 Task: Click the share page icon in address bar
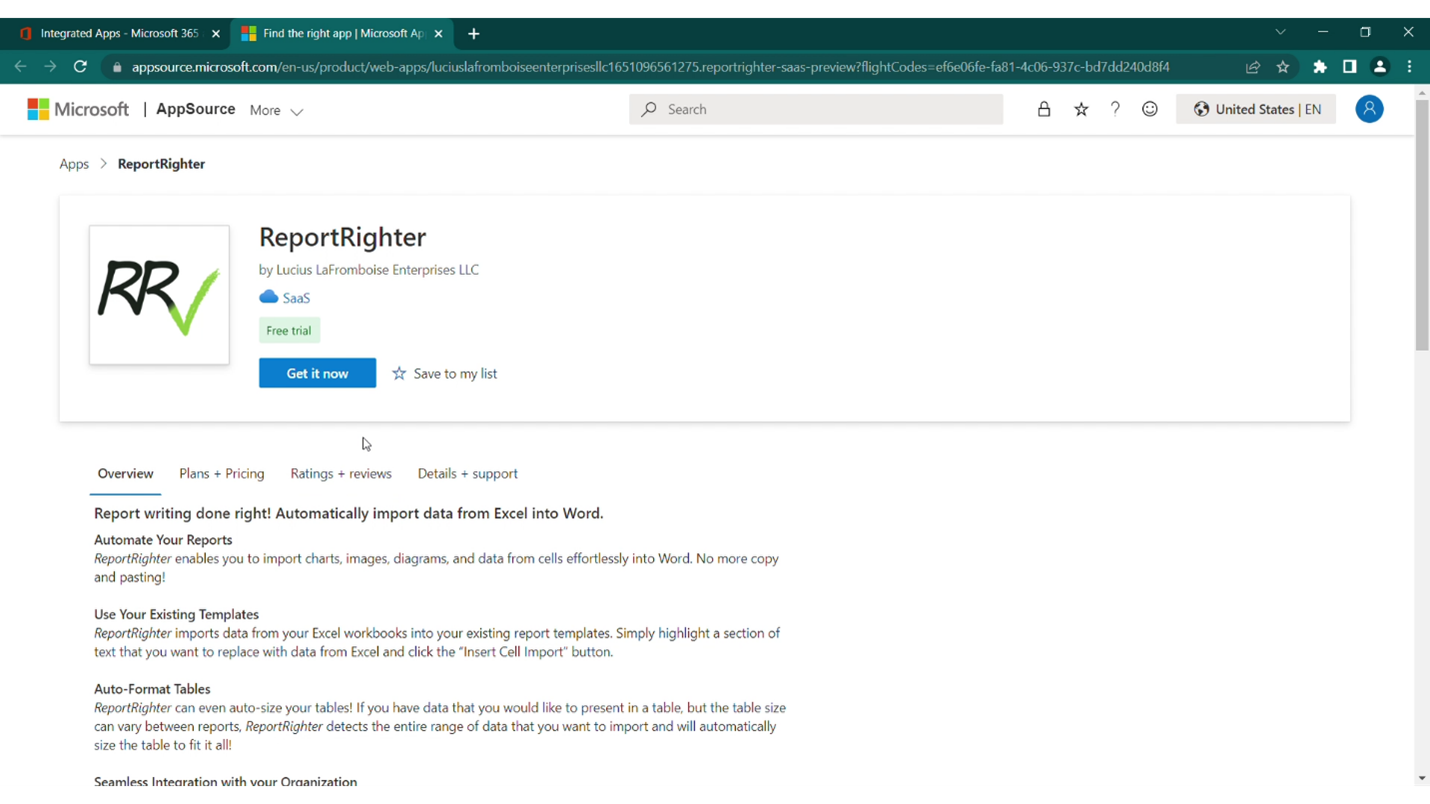tap(1253, 67)
